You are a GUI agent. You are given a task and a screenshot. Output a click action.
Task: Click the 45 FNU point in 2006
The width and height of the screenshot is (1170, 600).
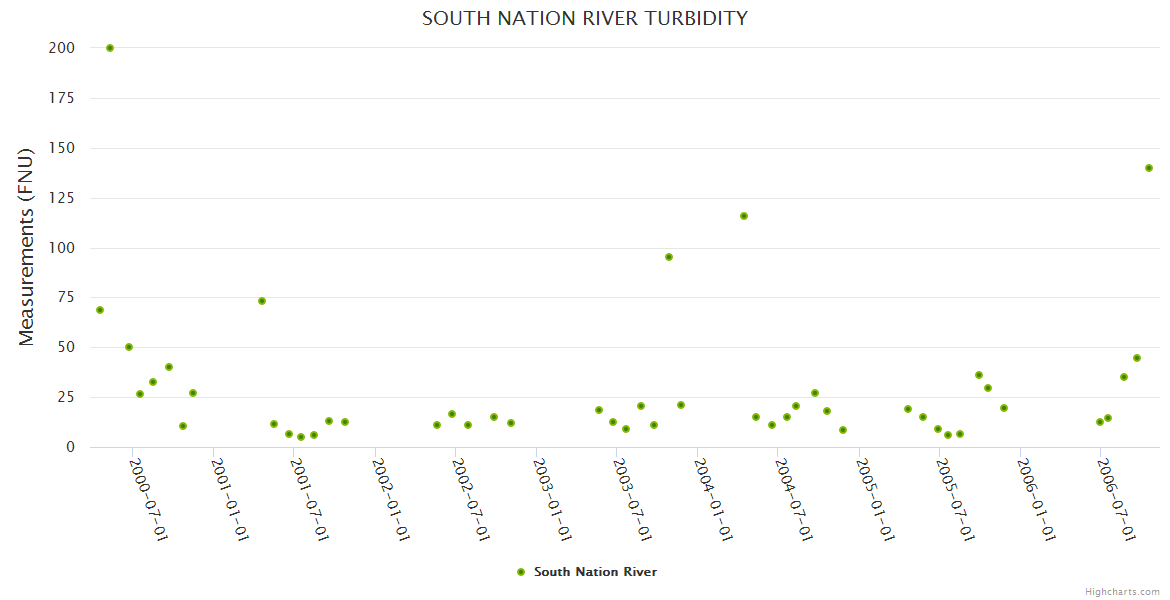(1137, 358)
